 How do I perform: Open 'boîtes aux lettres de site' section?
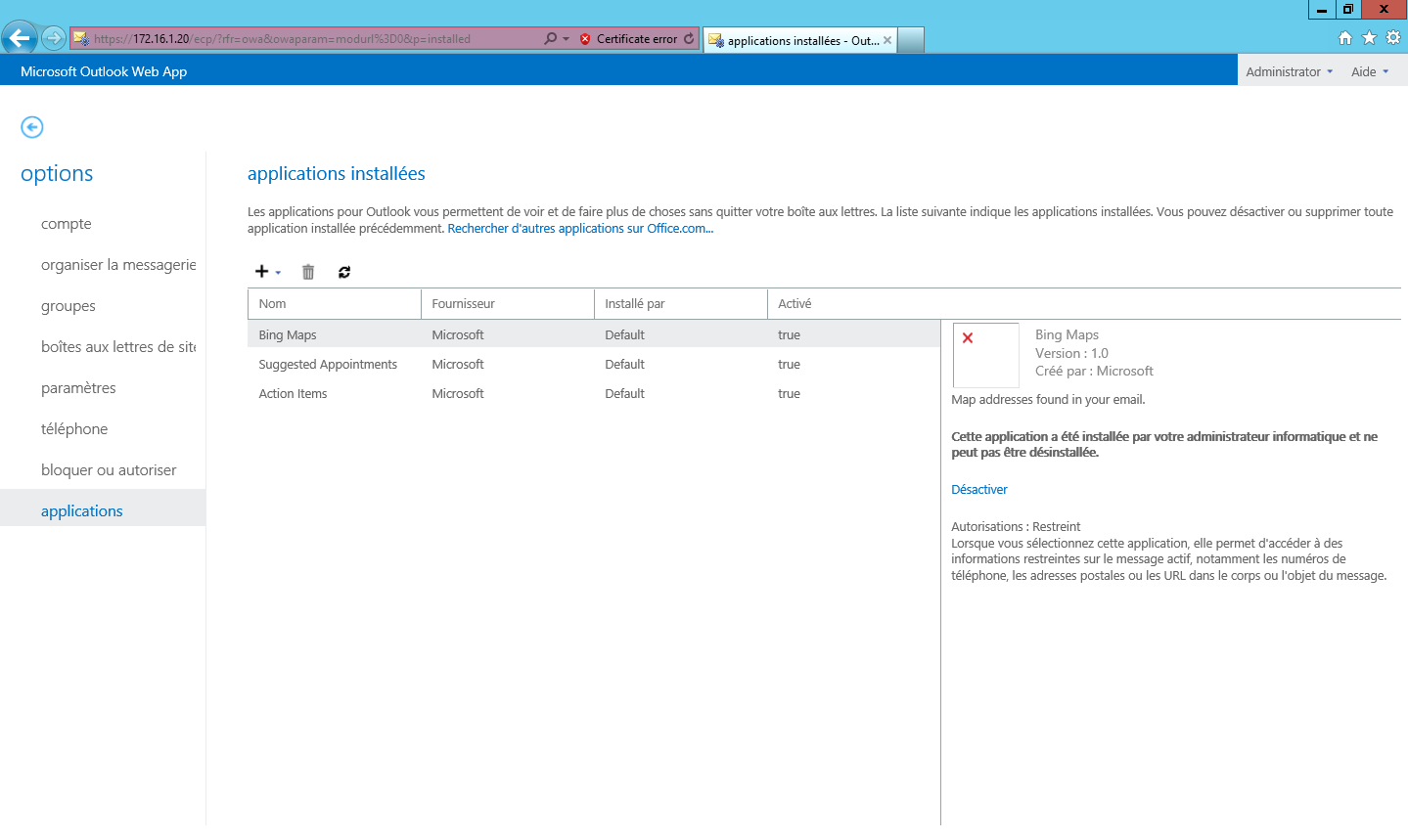coord(118,347)
